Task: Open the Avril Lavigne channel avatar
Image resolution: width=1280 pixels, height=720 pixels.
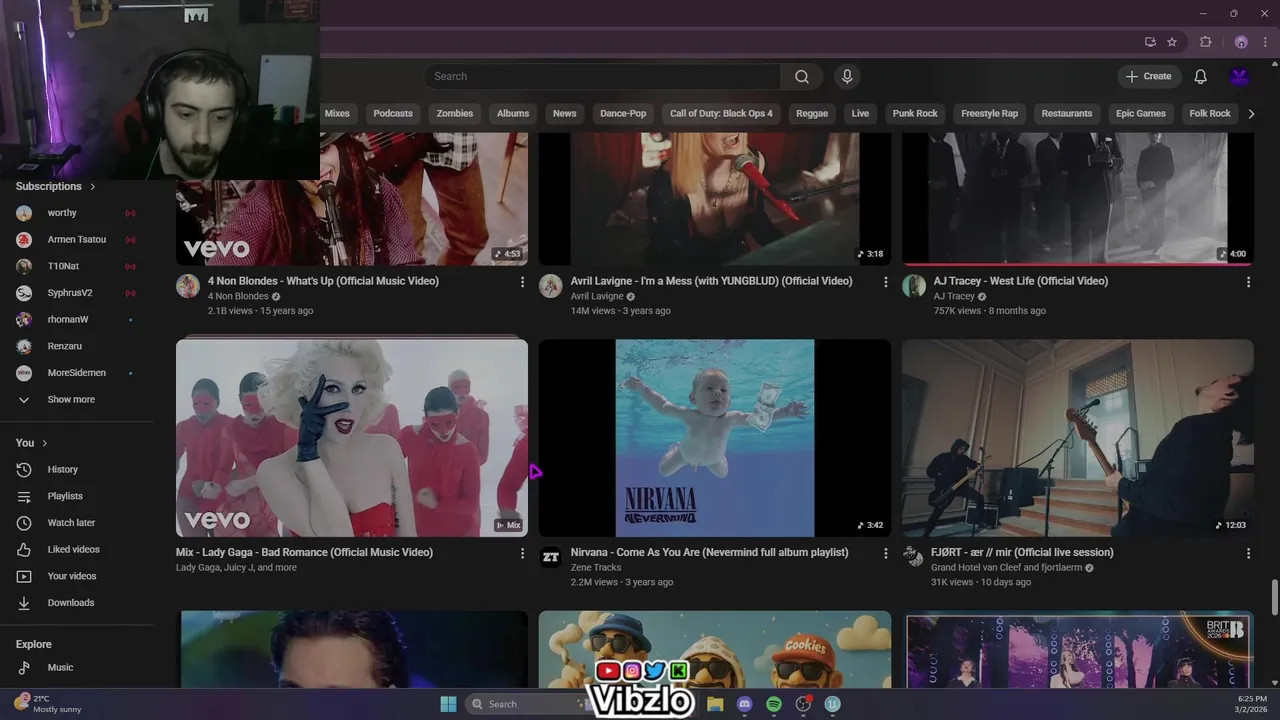Action: point(551,287)
